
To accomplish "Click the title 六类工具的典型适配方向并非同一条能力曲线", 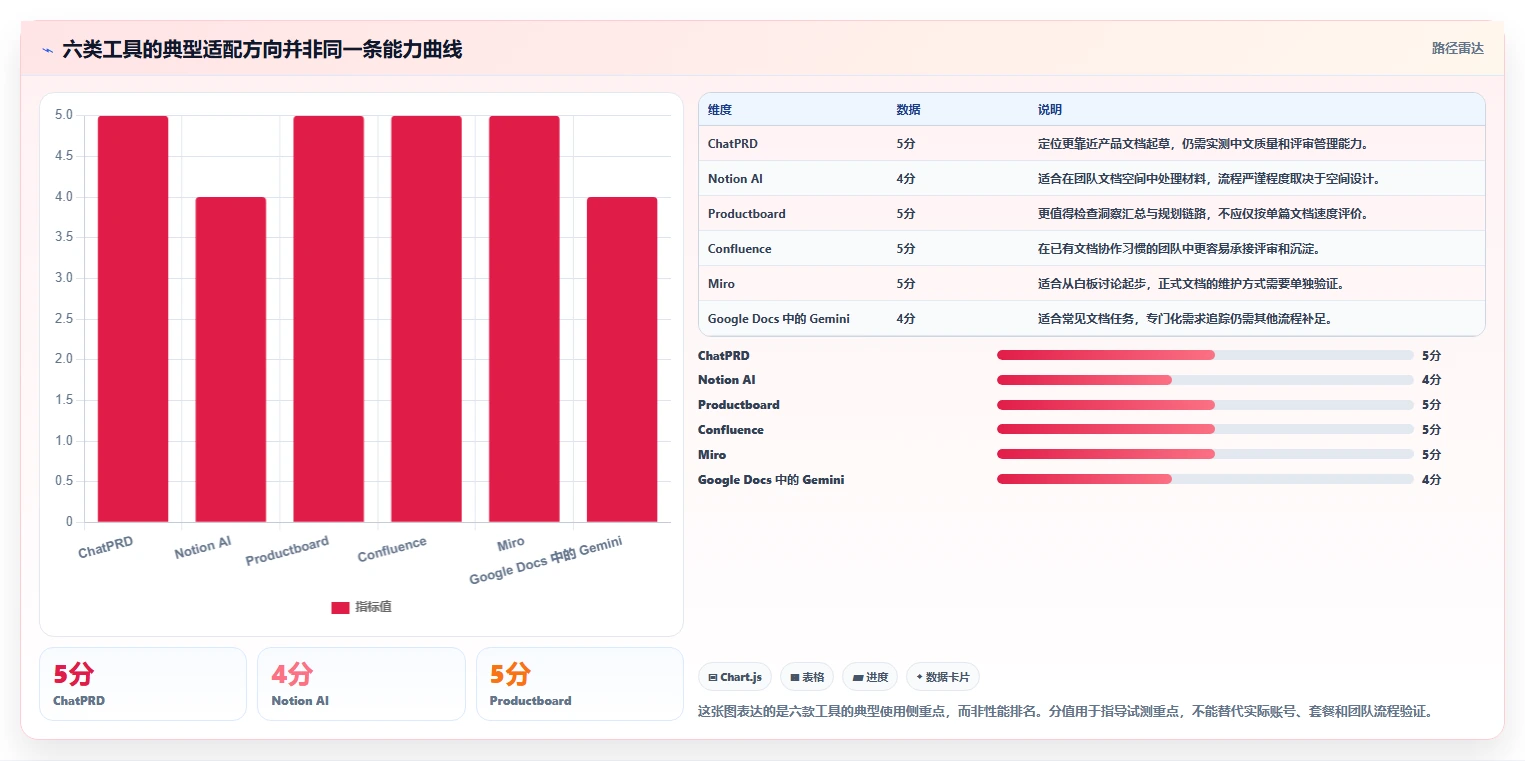I will coord(262,49).
